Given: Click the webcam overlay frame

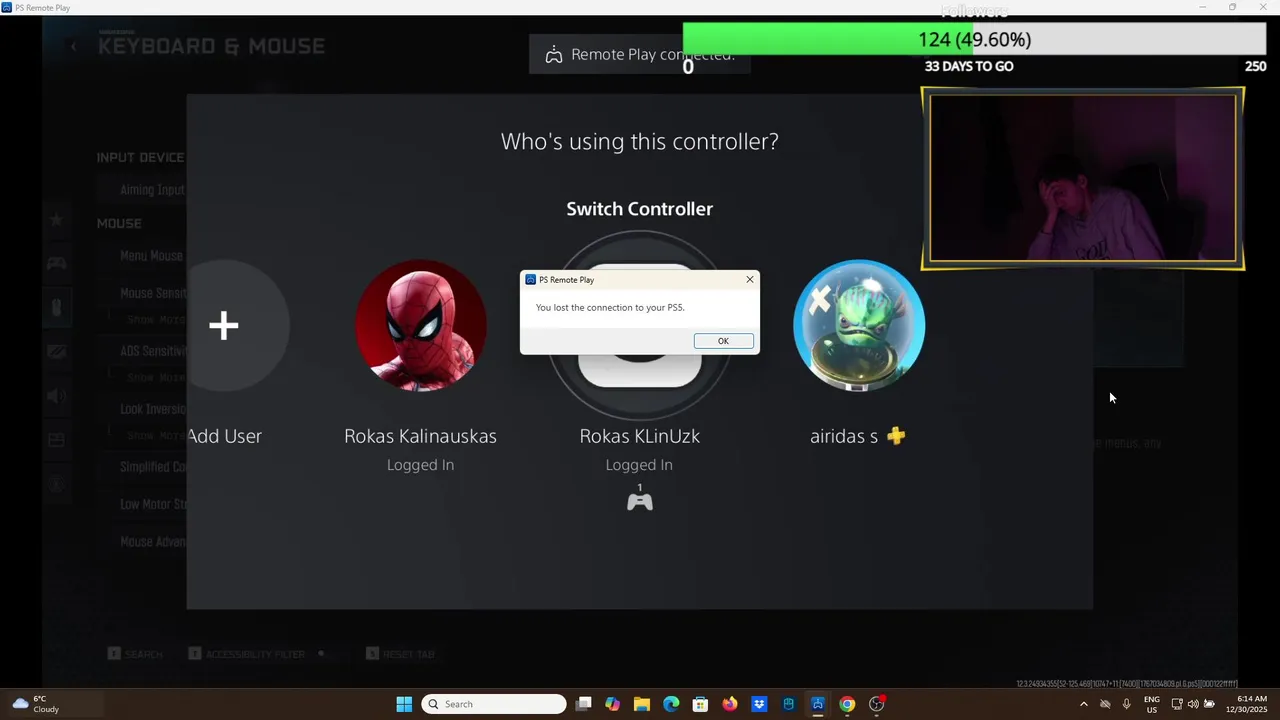Looking at the screenshot, I should point(1083,178).
